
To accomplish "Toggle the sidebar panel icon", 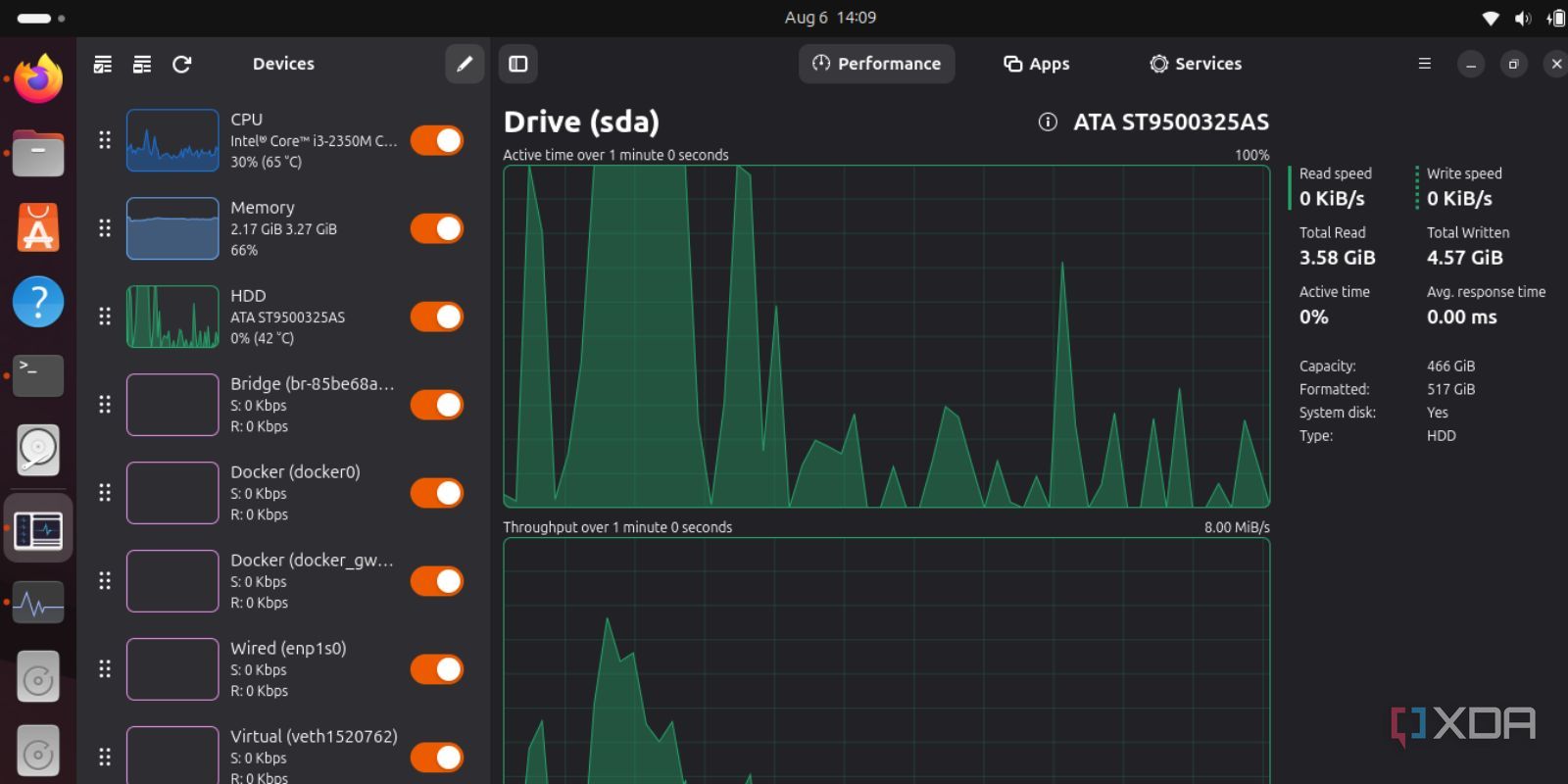I will [518, 64].
